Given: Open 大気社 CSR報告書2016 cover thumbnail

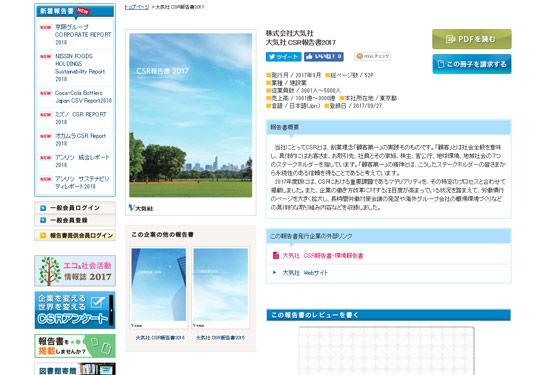Looking at the screenshot, I should 159,288.
